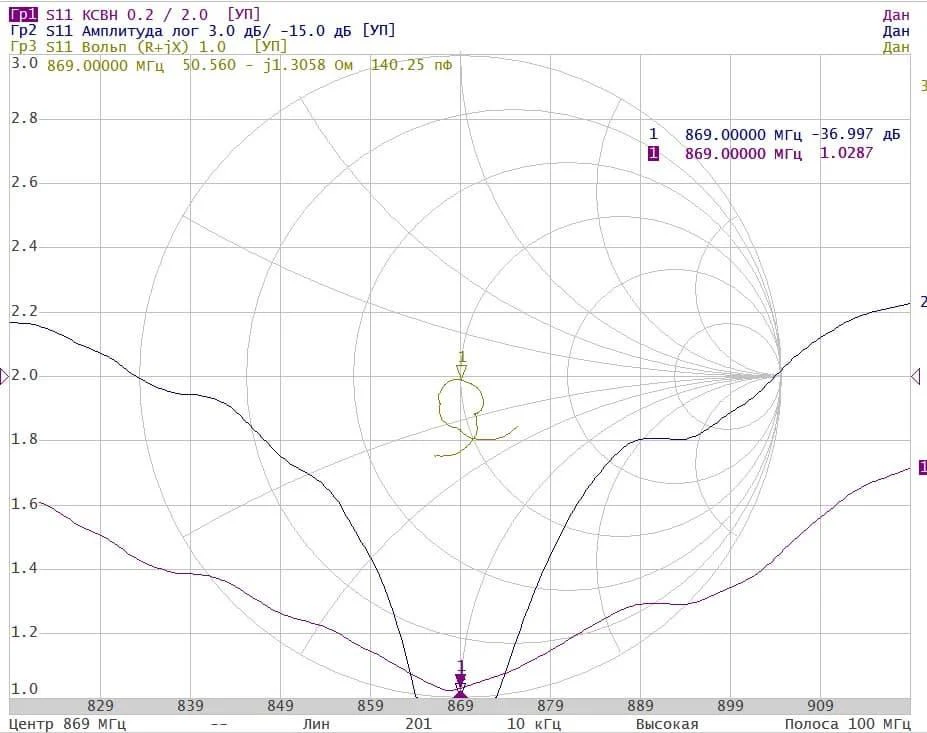Click the 201 points count field

coord(418,724)
